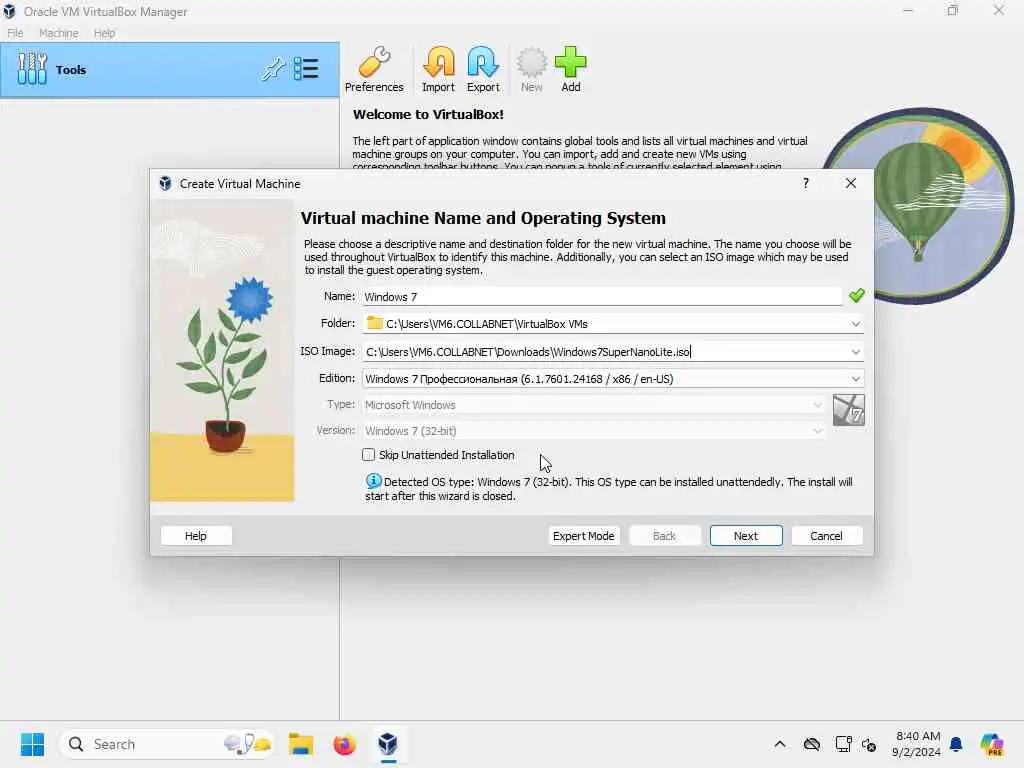Open File Explorer from the taskbar
The height and width of the screenshot is (768, 1024).
pyautogui.click(x=301, y=744)
